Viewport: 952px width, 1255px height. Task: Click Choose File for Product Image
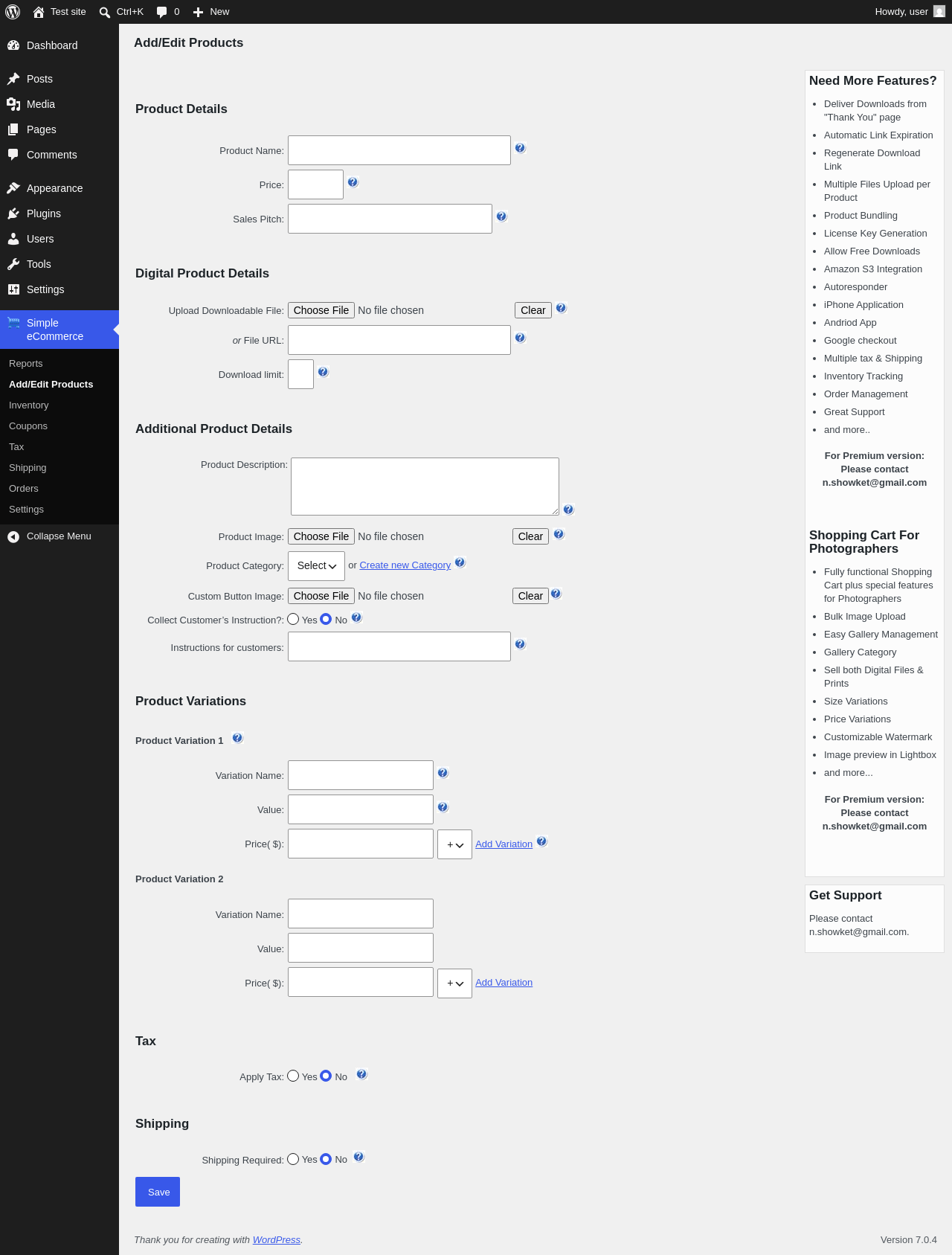[321, 536]
